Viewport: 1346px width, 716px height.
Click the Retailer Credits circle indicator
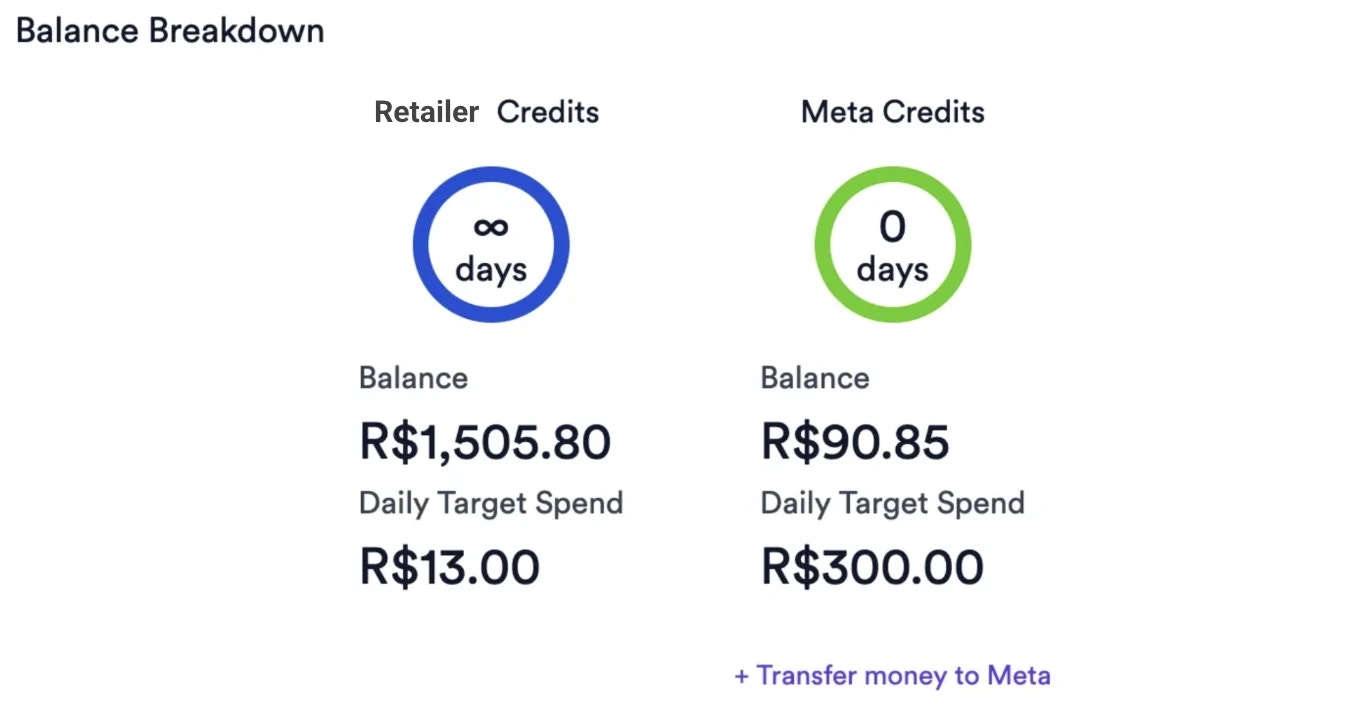(x=490, y=243)
